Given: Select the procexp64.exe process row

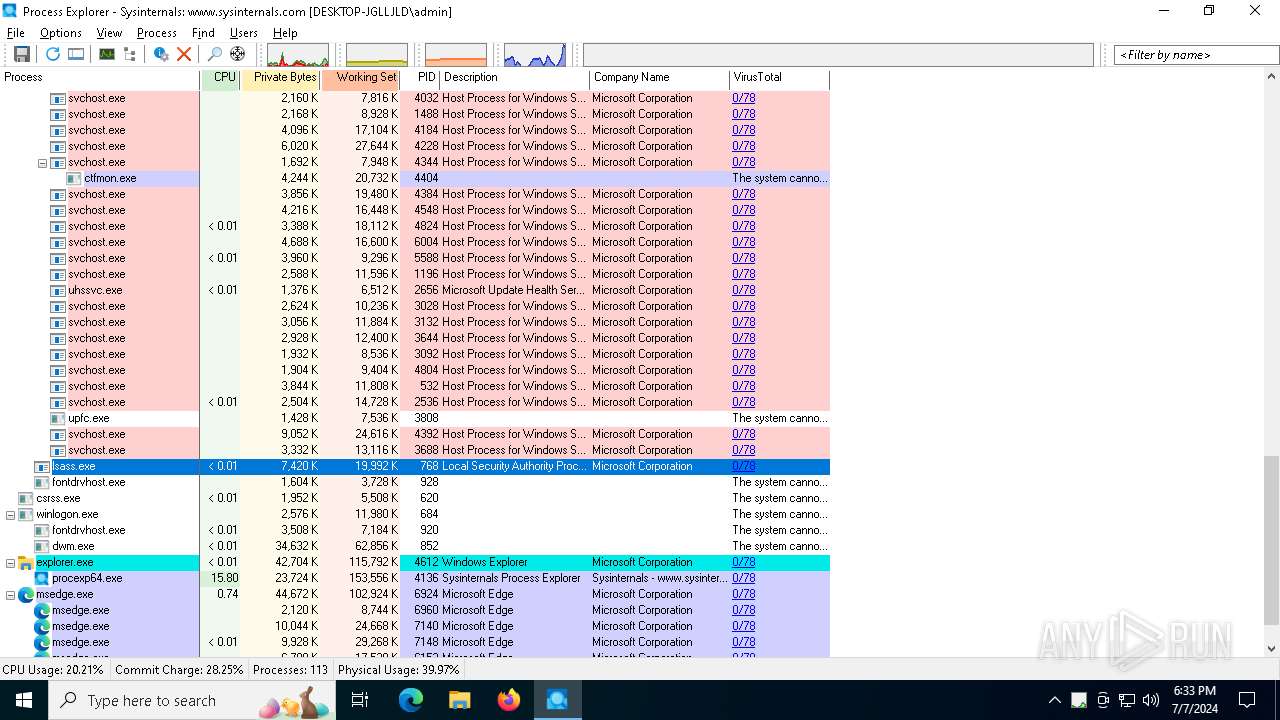Looking at the screenshot, I should tap(415, 578).
